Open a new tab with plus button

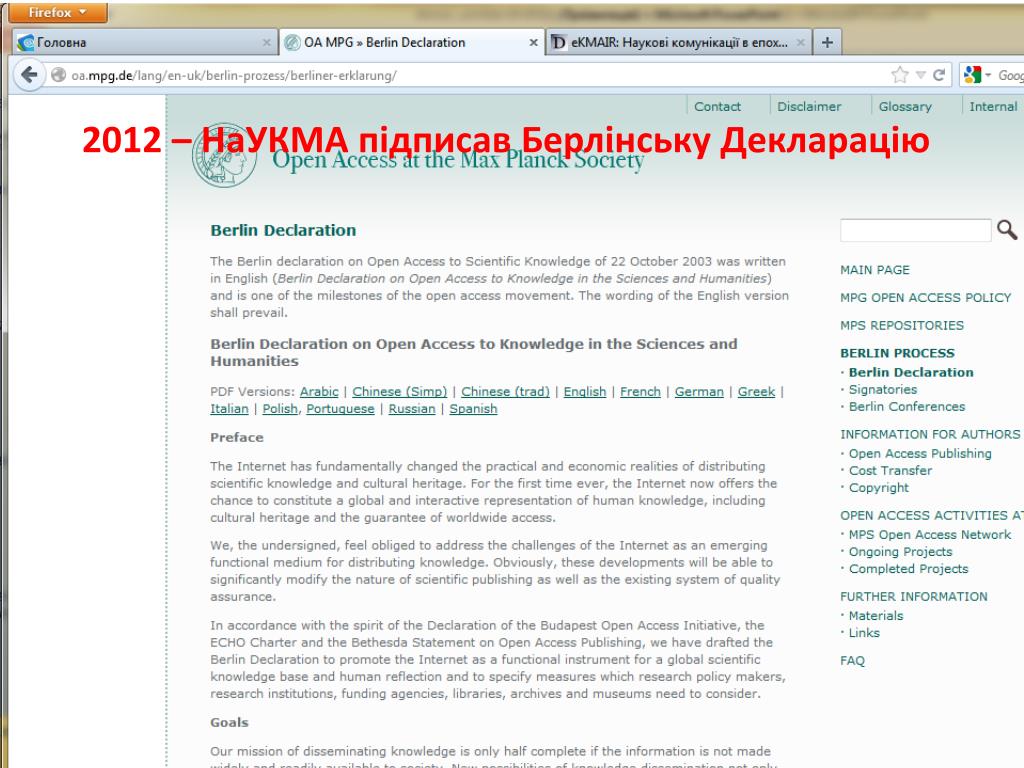pyautogui.click(x=827, y=42)
